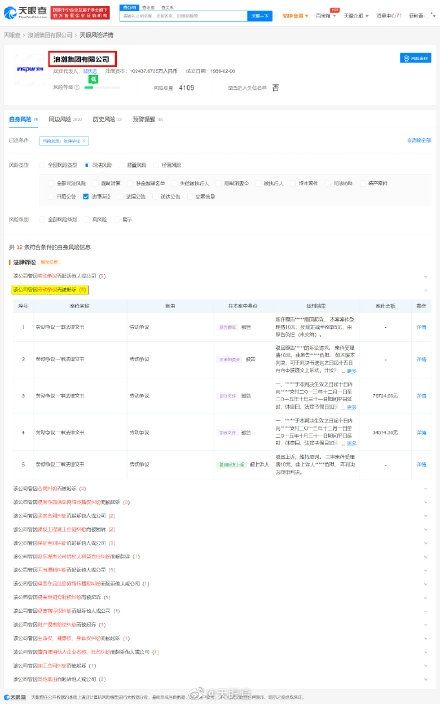Expand the 合同纠纷而被起诉 (3) row
The width and height of the screenshot is (440, 704).
(x=219, y=488)
